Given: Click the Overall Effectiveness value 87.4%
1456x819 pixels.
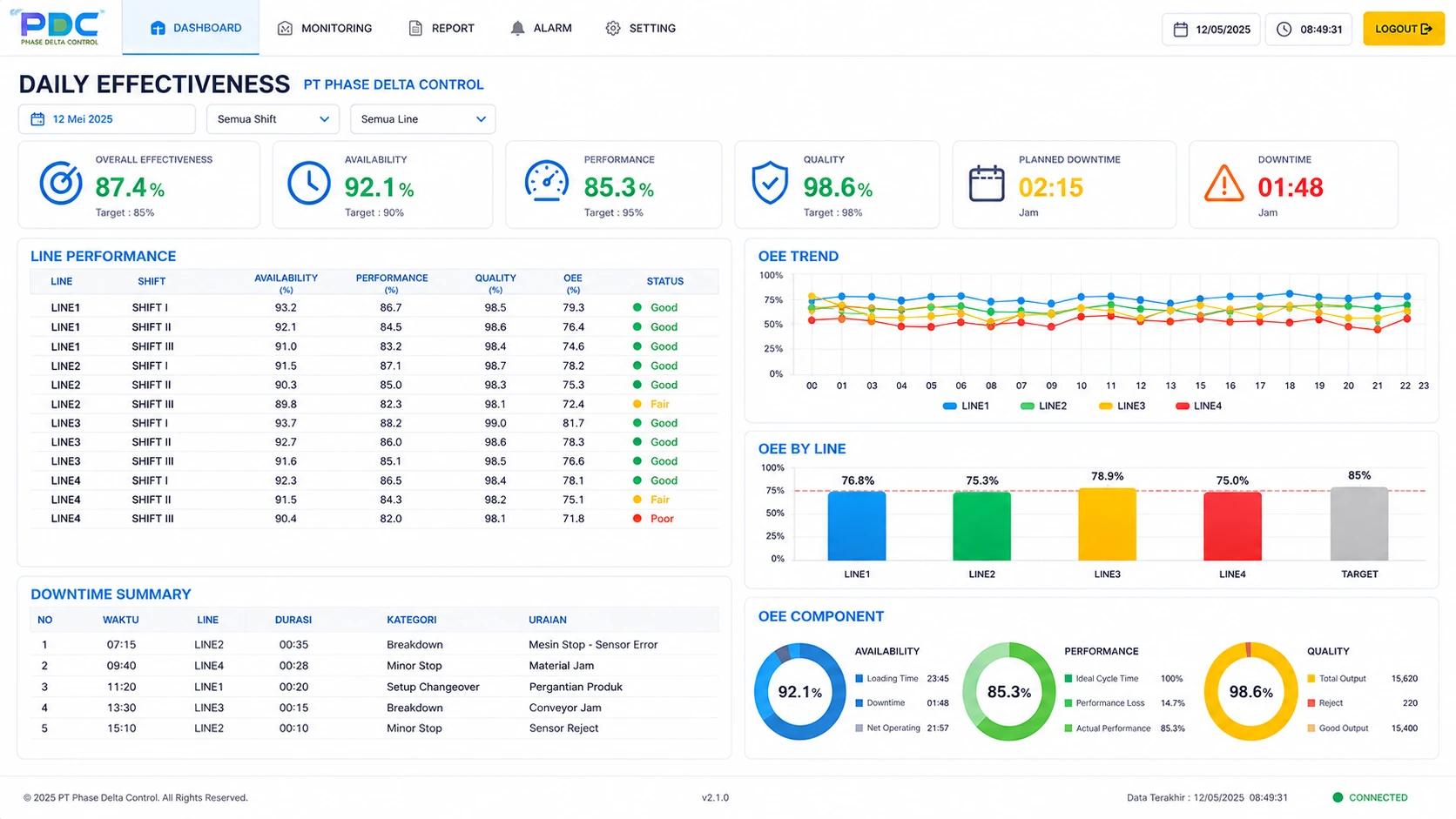Looking at the screenshot, I should point(130,187).
